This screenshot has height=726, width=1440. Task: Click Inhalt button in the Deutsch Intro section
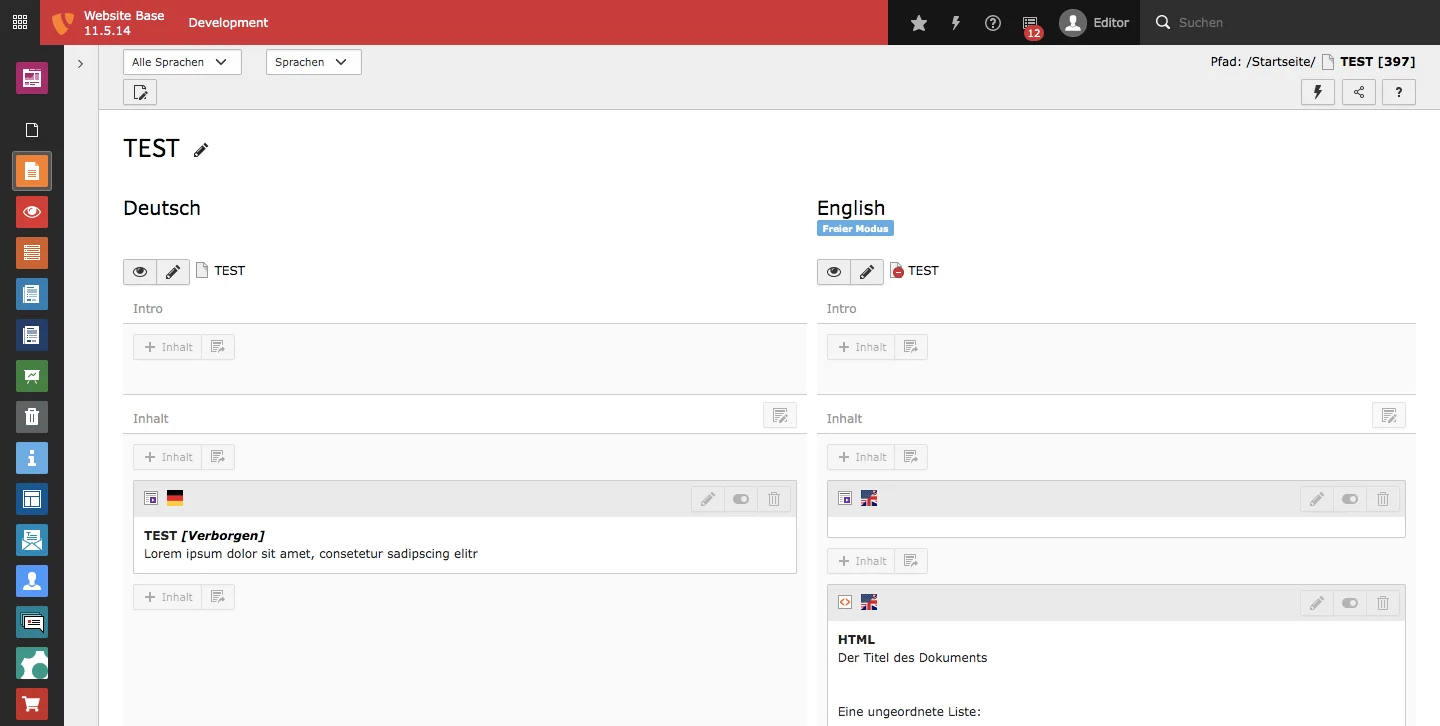click(x=168, y=347)
